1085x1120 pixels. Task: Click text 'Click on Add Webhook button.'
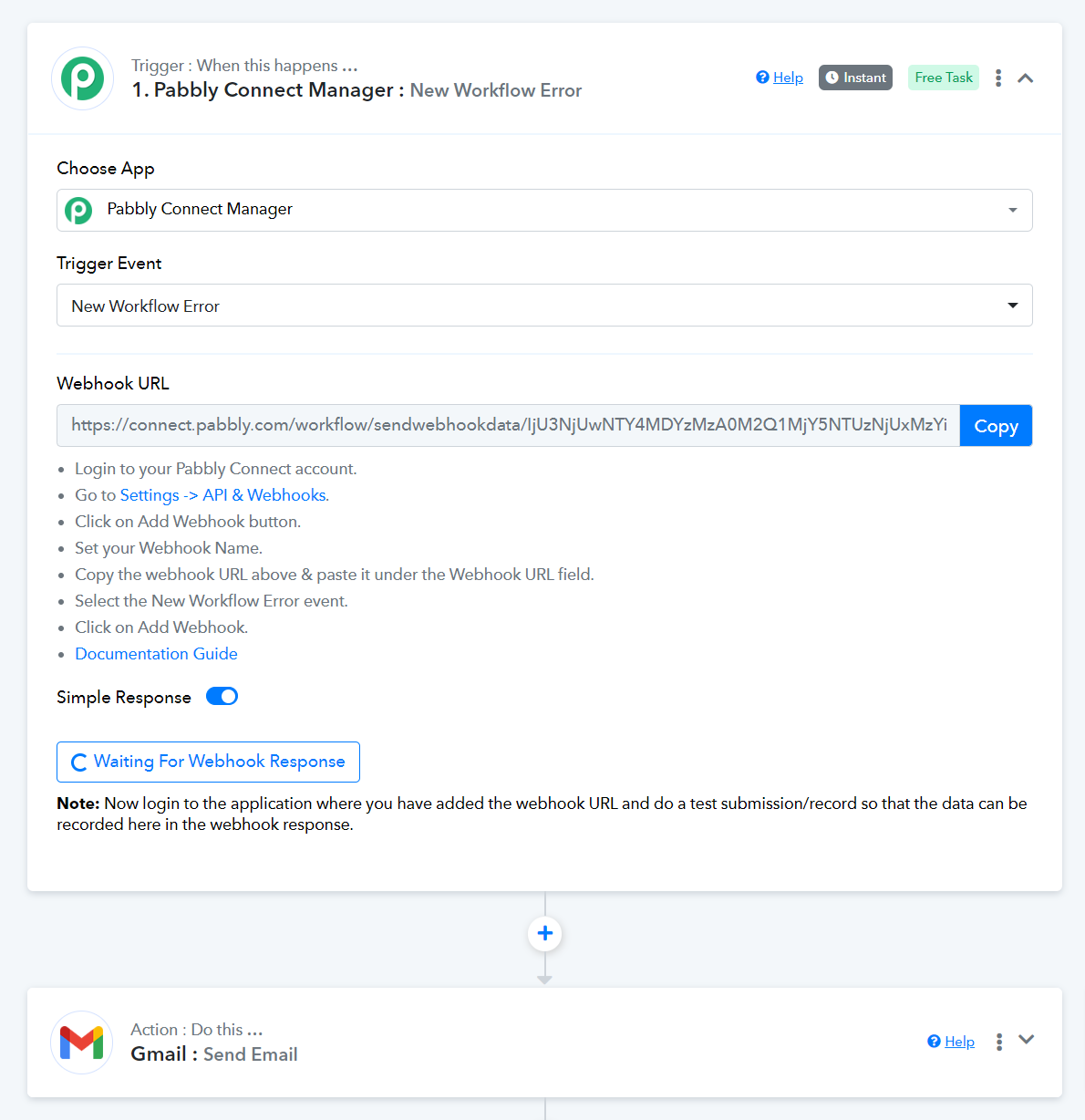point(188,522)
